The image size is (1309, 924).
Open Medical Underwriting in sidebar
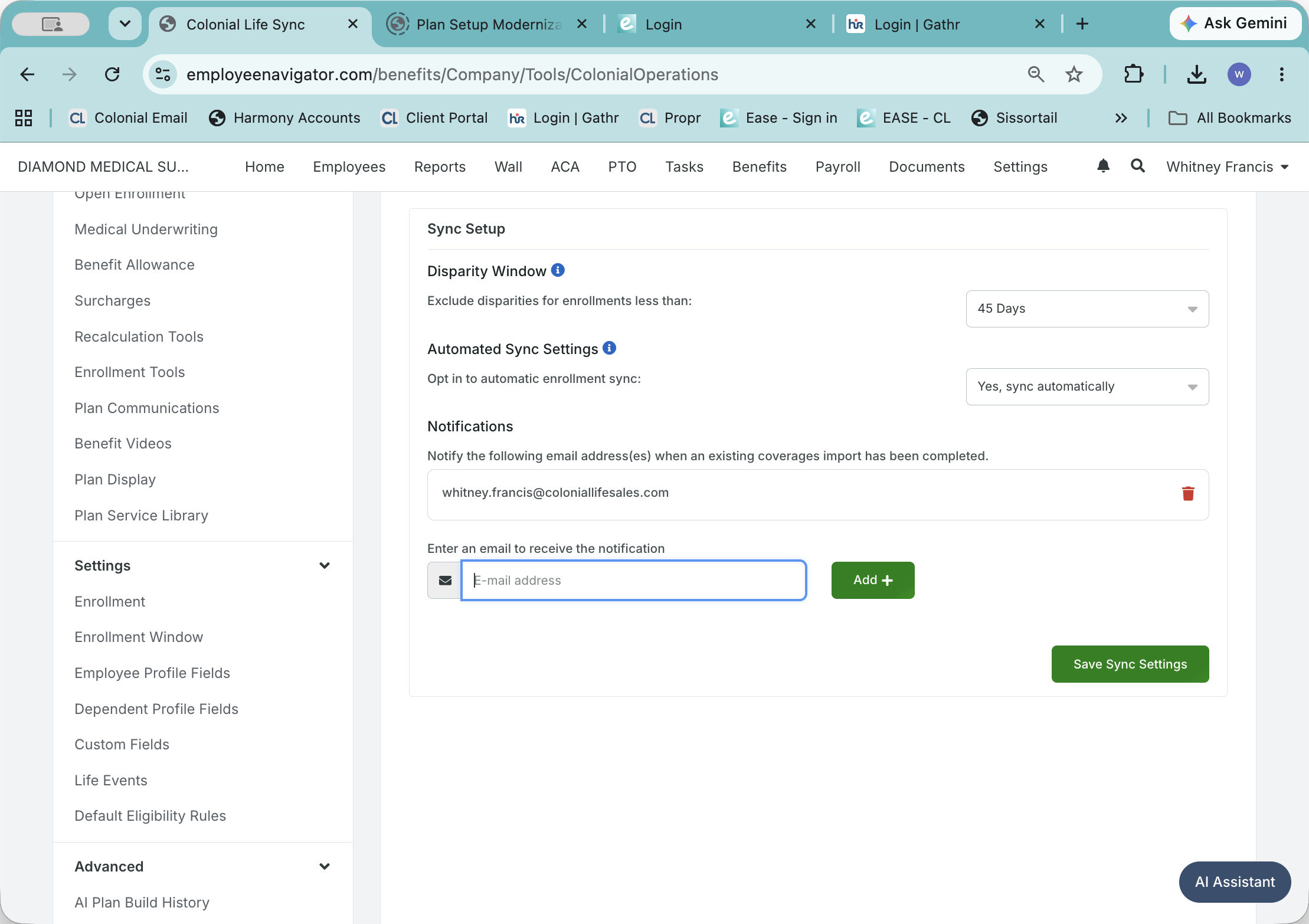coord(146,230)
